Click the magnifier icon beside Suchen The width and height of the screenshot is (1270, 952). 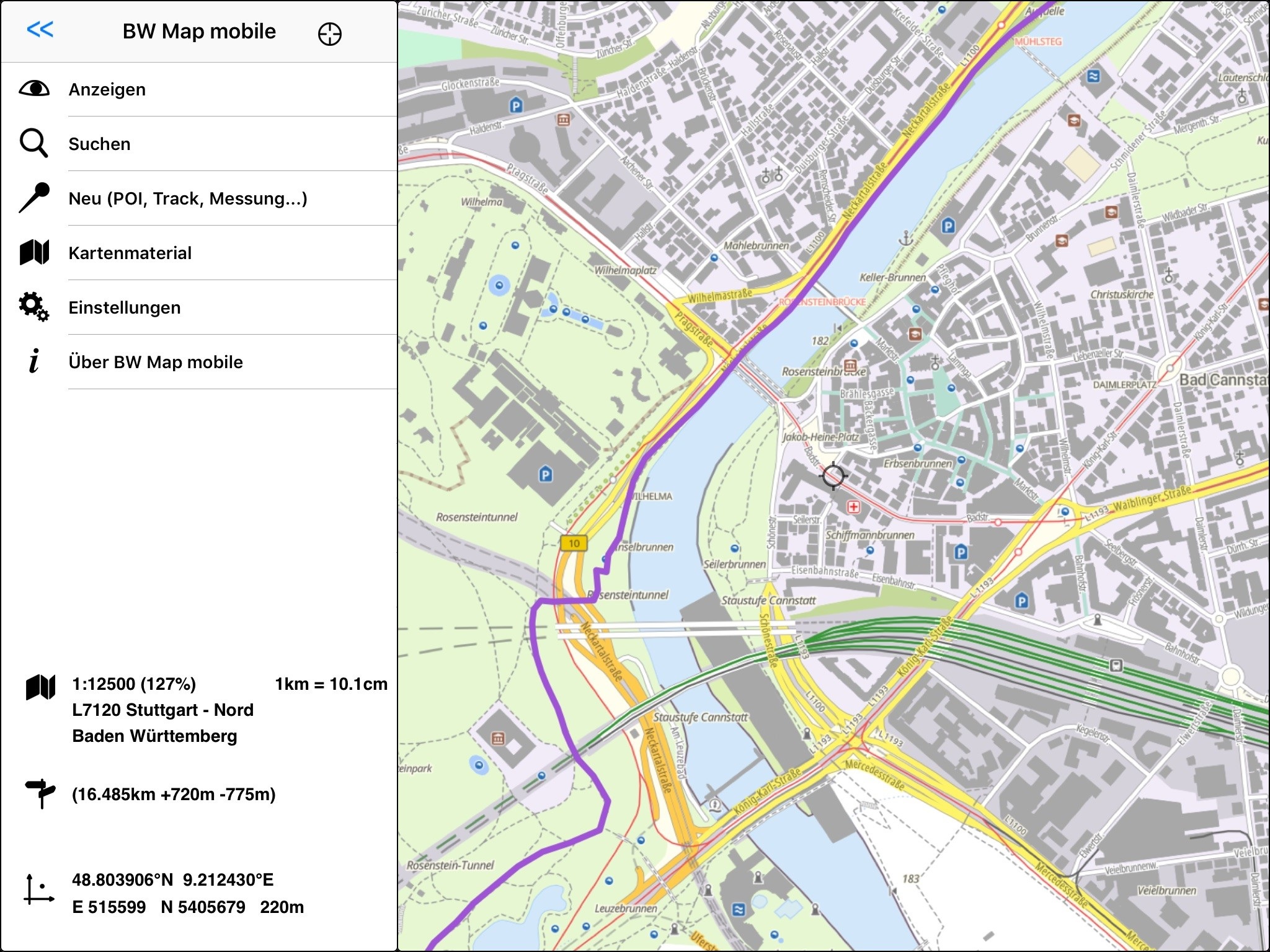35,144
